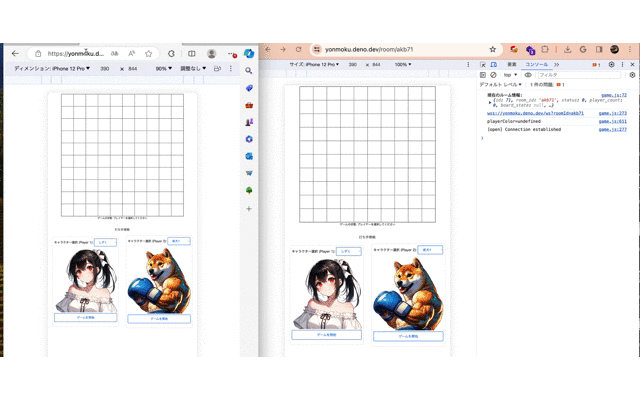Click Player 1 start game button in Edge
The width and height of the screenshot is (640, 400).
click(x=85, y=317)
